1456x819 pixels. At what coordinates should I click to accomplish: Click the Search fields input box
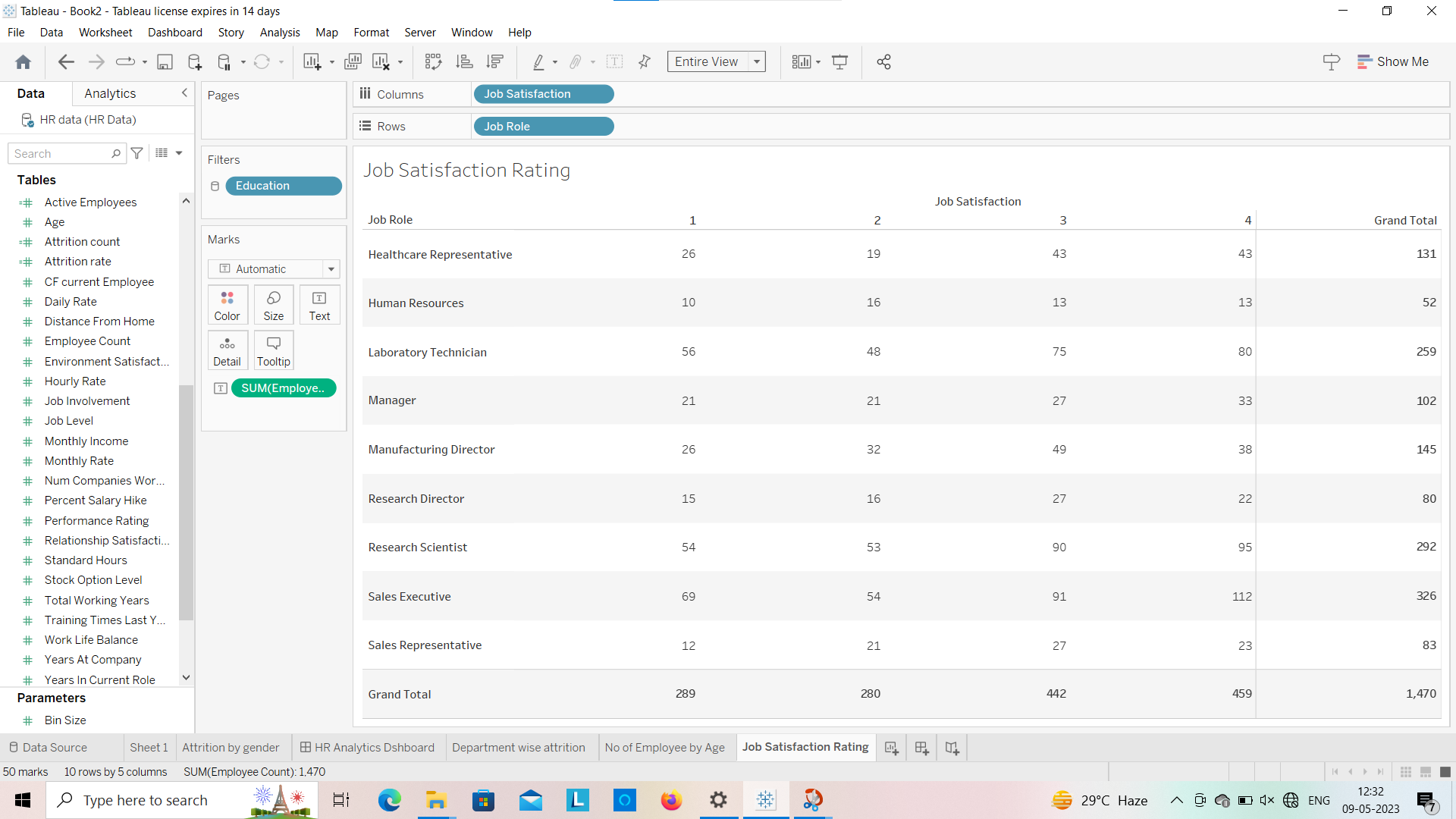(x=66, y=153)
